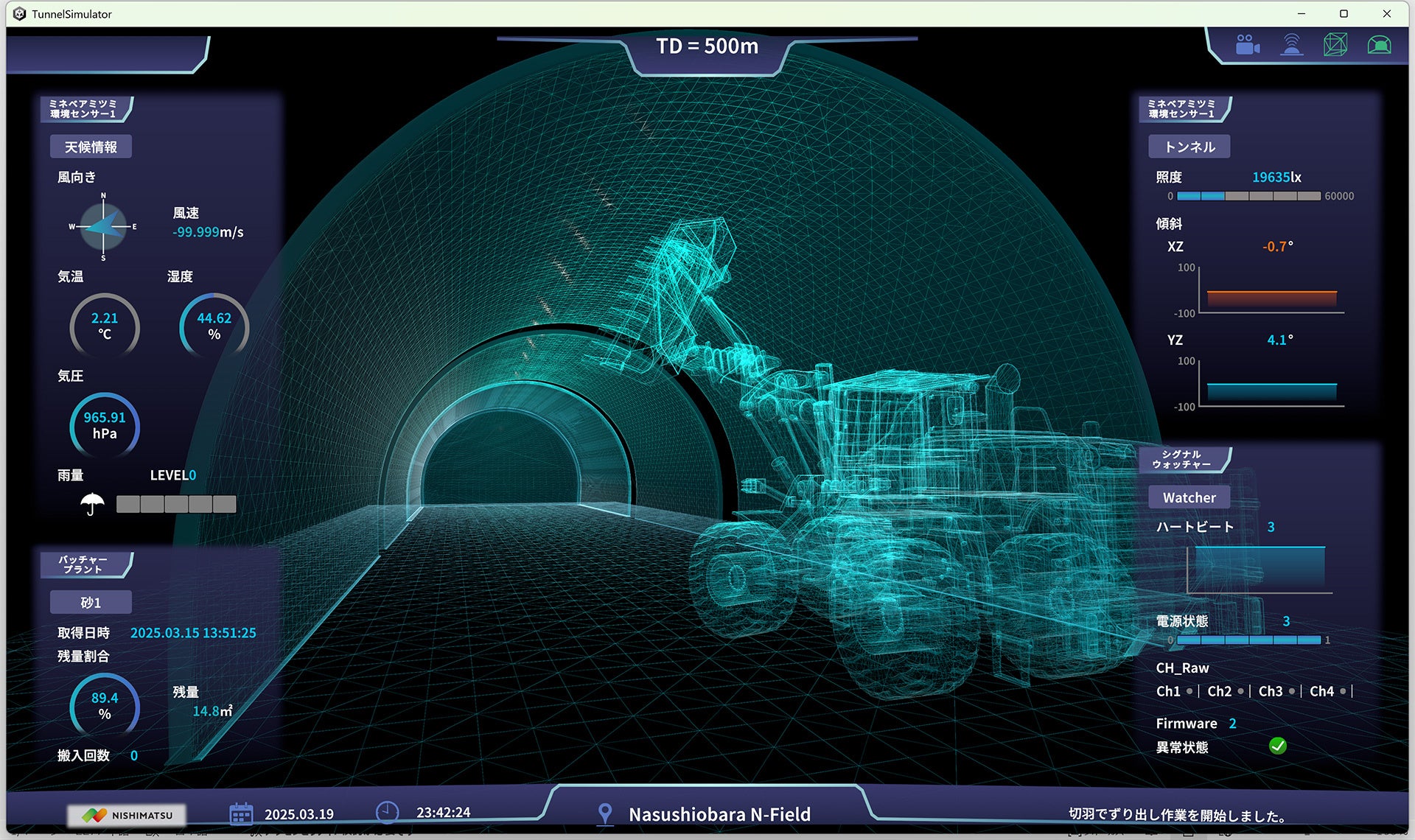Viewport: 1415px width, 840px height.
Task: Click the illuminance level bar
Action: click(x=1248, y=196)
